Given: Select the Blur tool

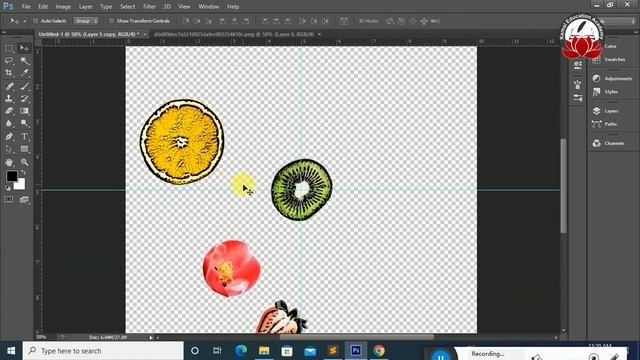Looking at the screenshot, I should coord(9,123).
